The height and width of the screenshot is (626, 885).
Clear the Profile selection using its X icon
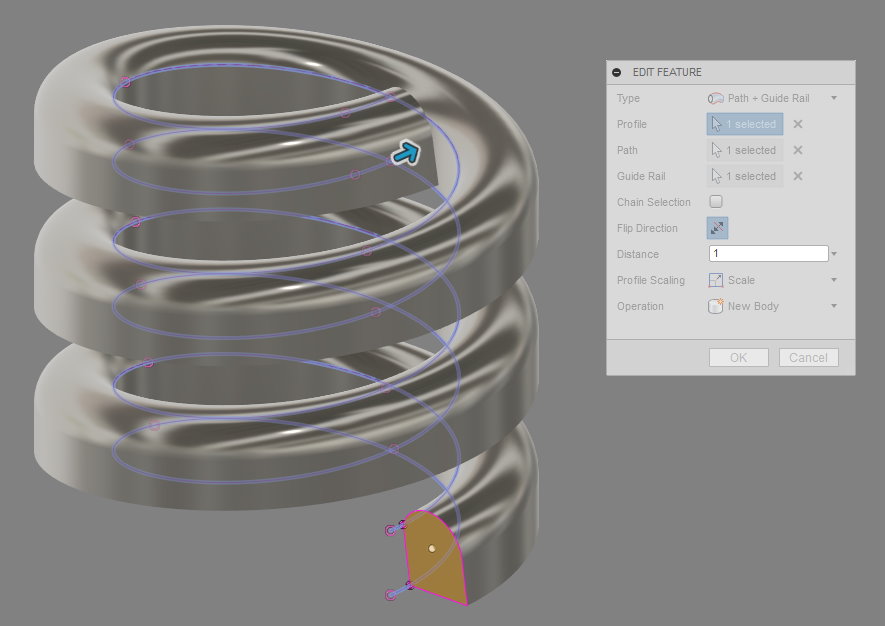[x=797, y=124]
